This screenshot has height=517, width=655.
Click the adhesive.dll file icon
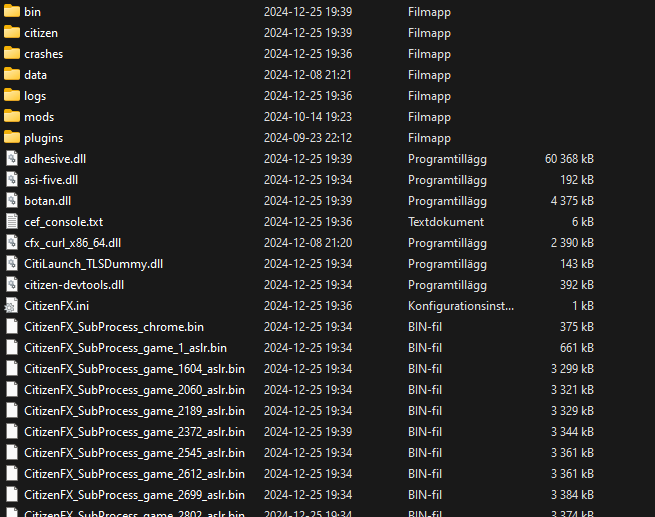(x=12, y=158)
